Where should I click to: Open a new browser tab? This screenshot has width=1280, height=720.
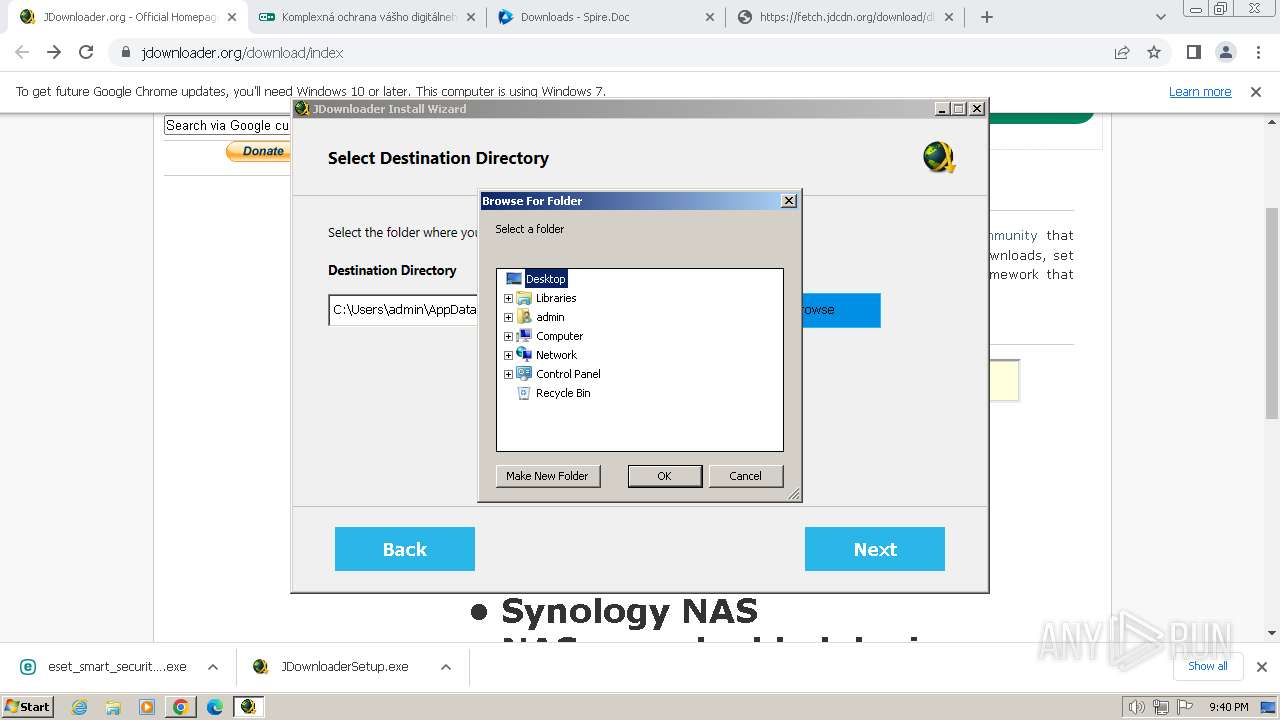987,17
